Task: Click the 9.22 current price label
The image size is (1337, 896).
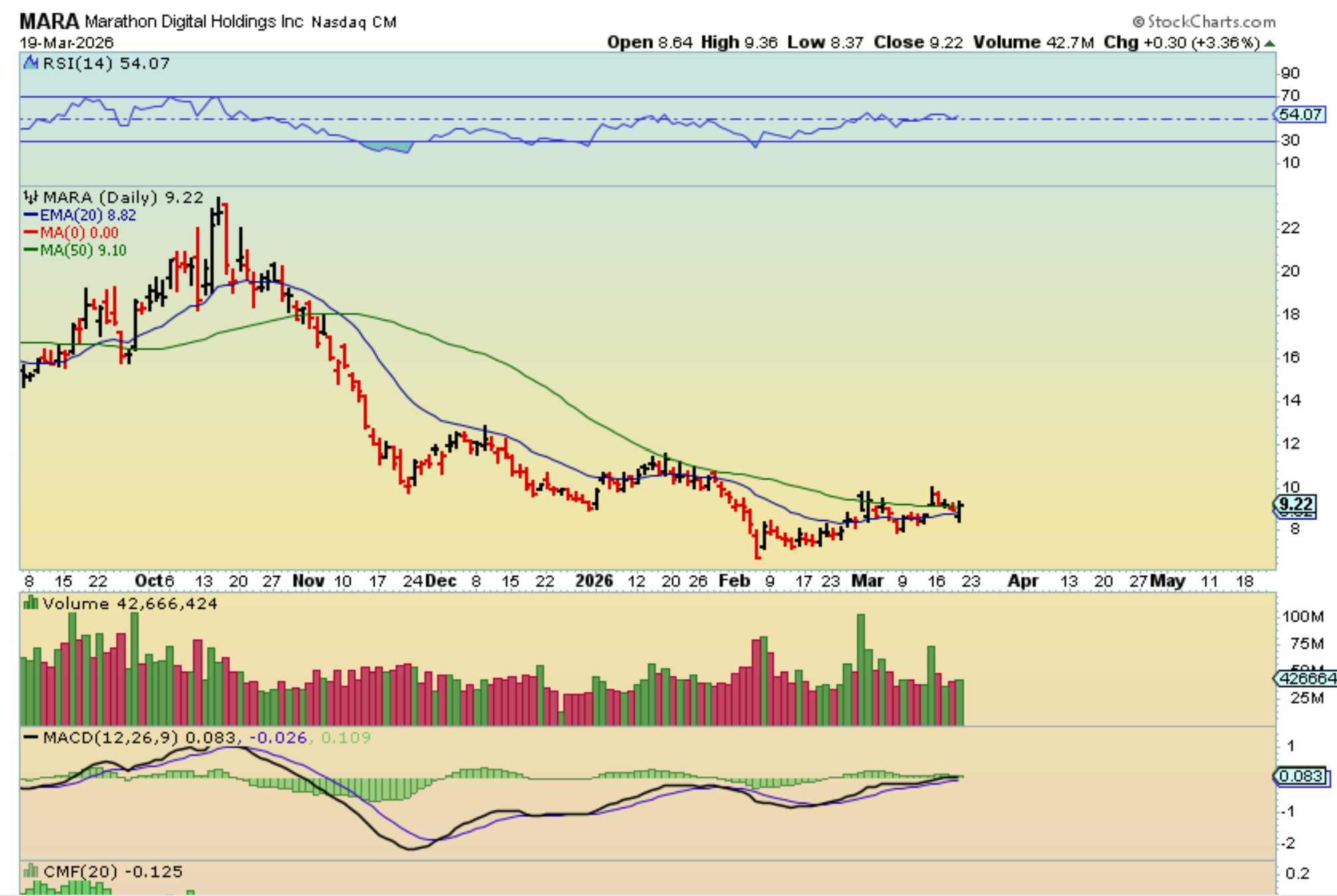Action: point(1295,504)
